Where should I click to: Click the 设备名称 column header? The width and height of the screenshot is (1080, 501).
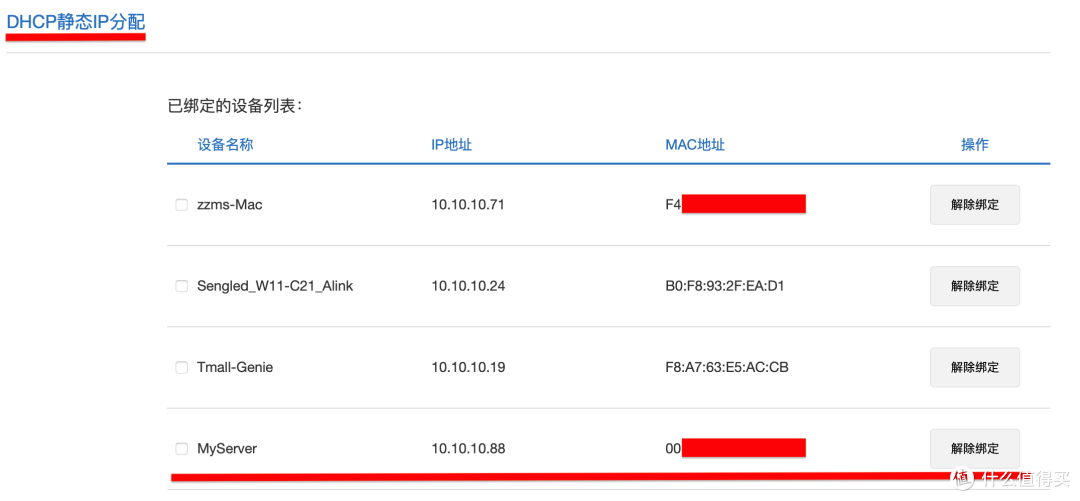[x=225, y=145]
